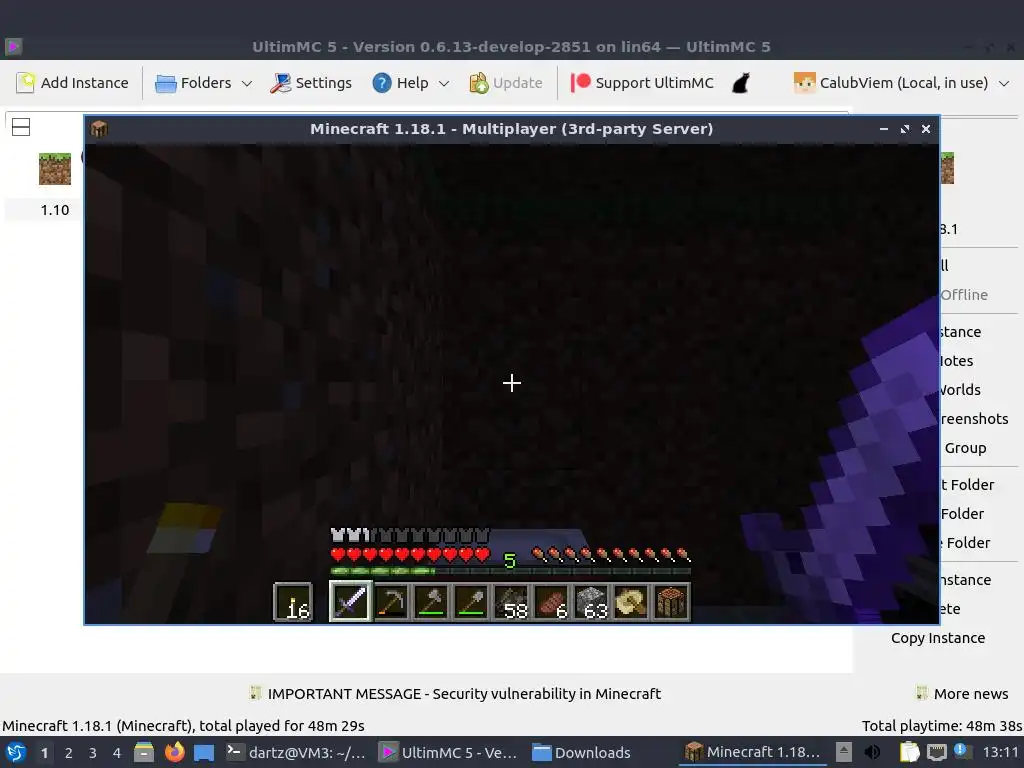The image size is (1024, 768).
Task: Switch to workspace 3 in taskbar
Action: point(93,753)
